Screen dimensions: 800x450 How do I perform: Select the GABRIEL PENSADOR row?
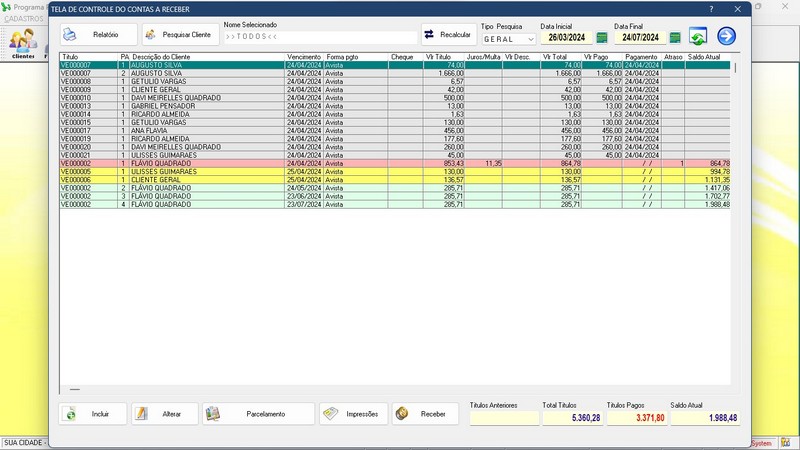tap(395, 106)
